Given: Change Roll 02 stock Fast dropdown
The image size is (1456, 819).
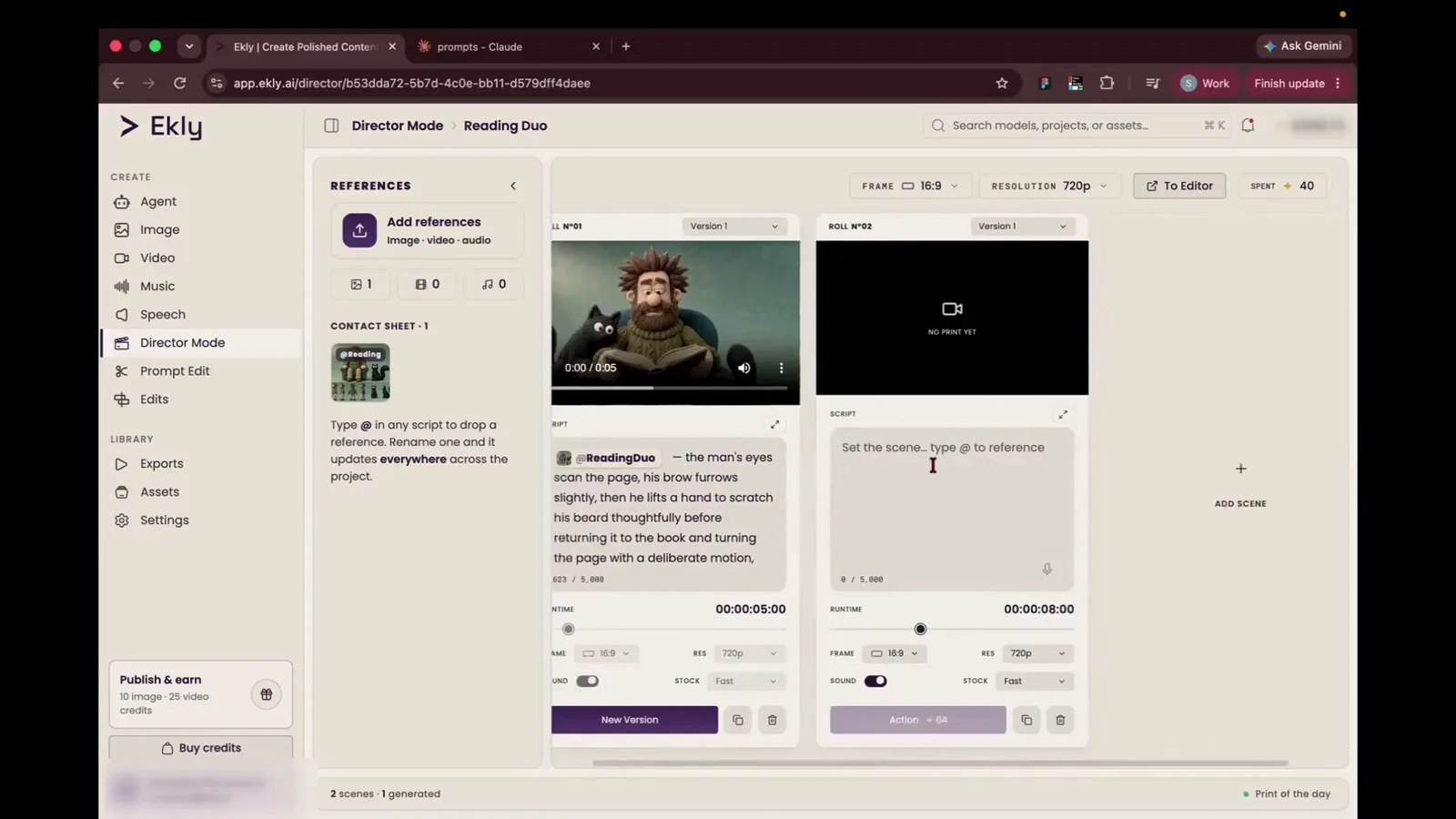Looking at the screenshot, I should pyautogui.click(x=1034, y=681).
